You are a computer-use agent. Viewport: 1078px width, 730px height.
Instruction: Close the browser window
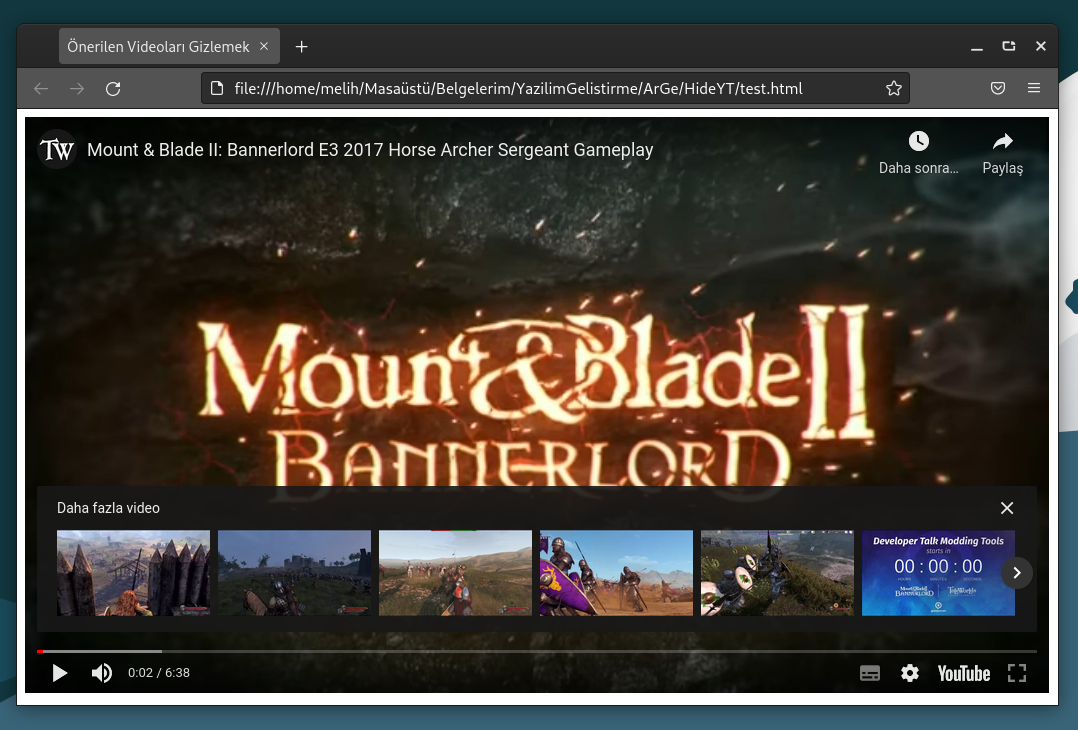[x=1041, y=46]
